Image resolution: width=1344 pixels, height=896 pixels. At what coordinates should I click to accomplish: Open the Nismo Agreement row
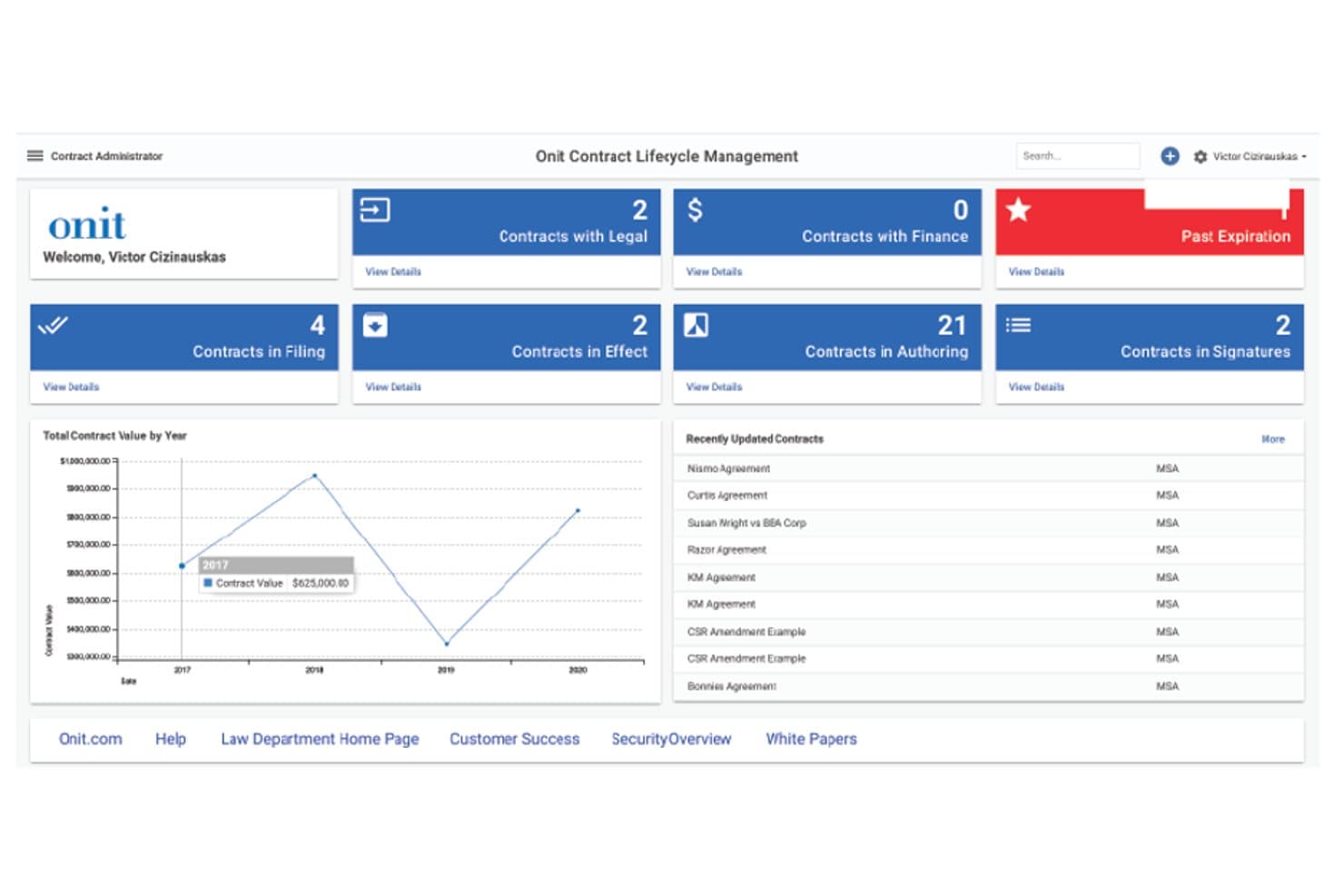pyautogui.click(x=988, y=468)
